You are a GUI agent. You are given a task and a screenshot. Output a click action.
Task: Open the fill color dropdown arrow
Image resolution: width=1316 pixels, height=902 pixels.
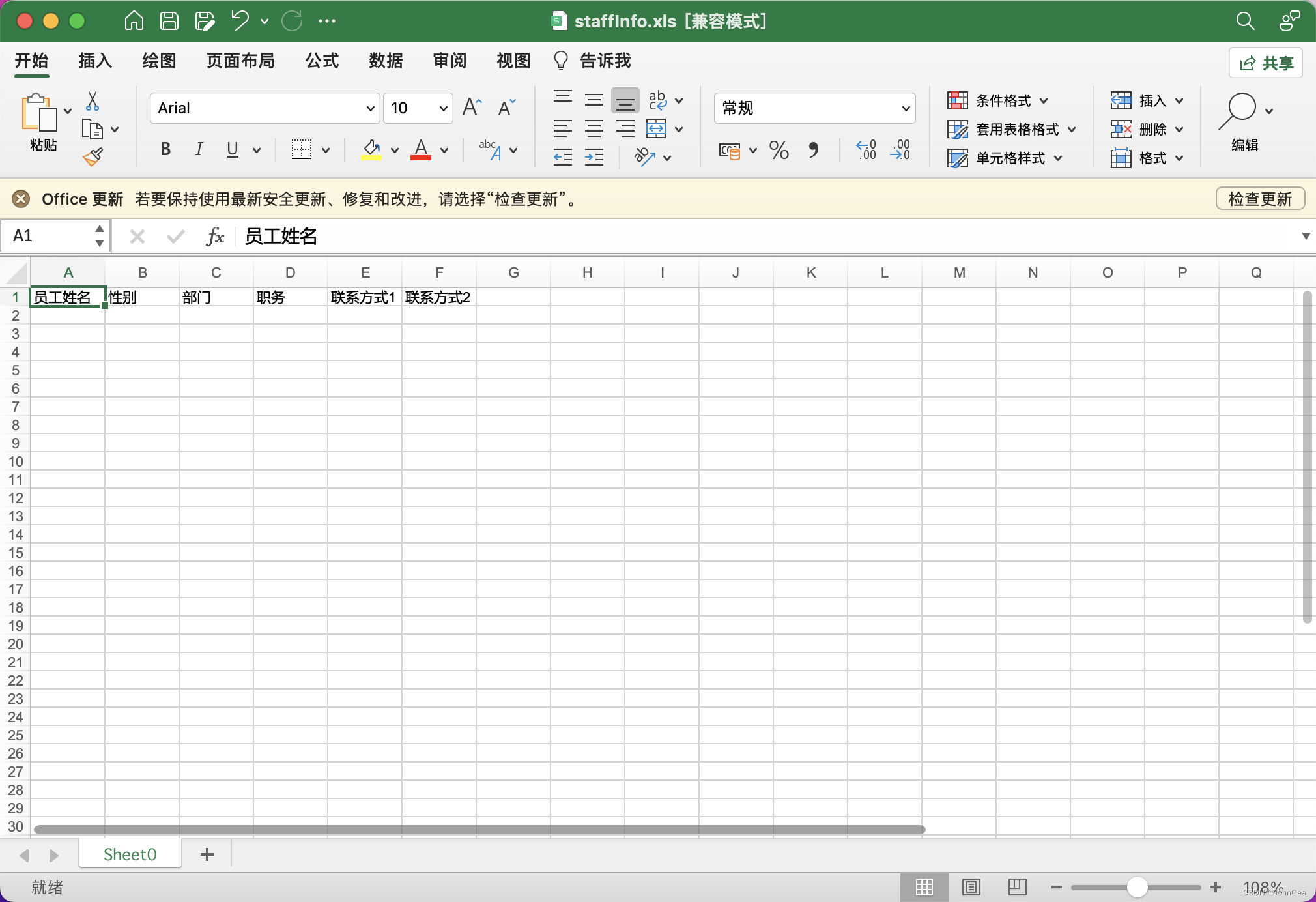(x=395, y=149)
